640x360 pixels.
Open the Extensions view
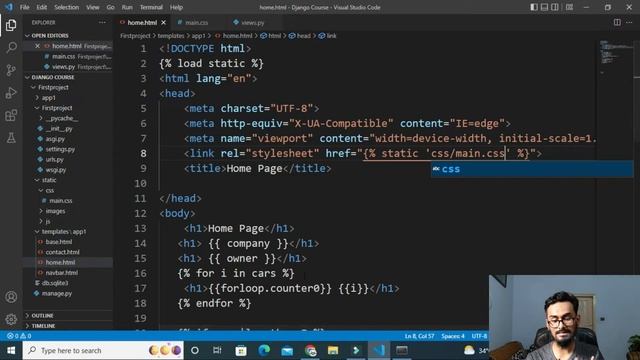point(11,115)
